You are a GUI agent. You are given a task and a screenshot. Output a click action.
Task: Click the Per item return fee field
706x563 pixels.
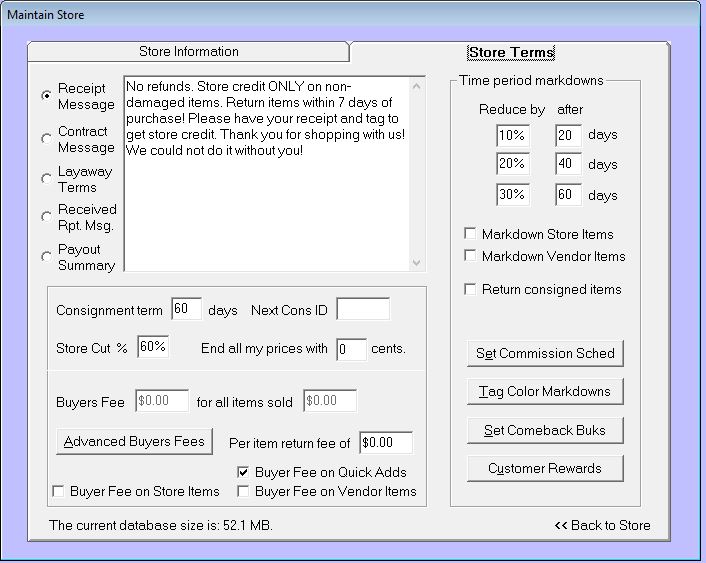[x=386, y=443]
